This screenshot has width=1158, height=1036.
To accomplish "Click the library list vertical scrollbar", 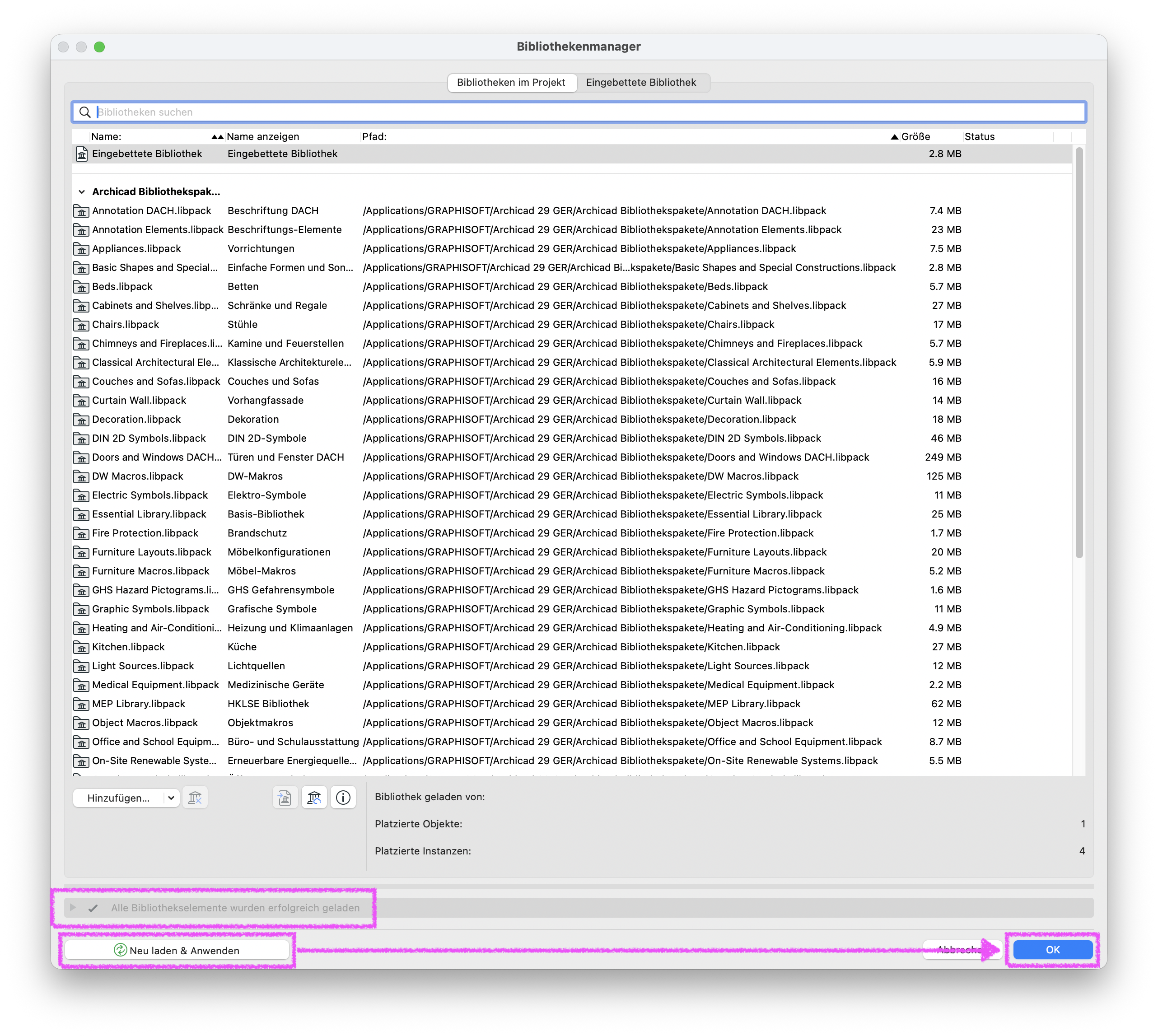I will pos(1079,353).
